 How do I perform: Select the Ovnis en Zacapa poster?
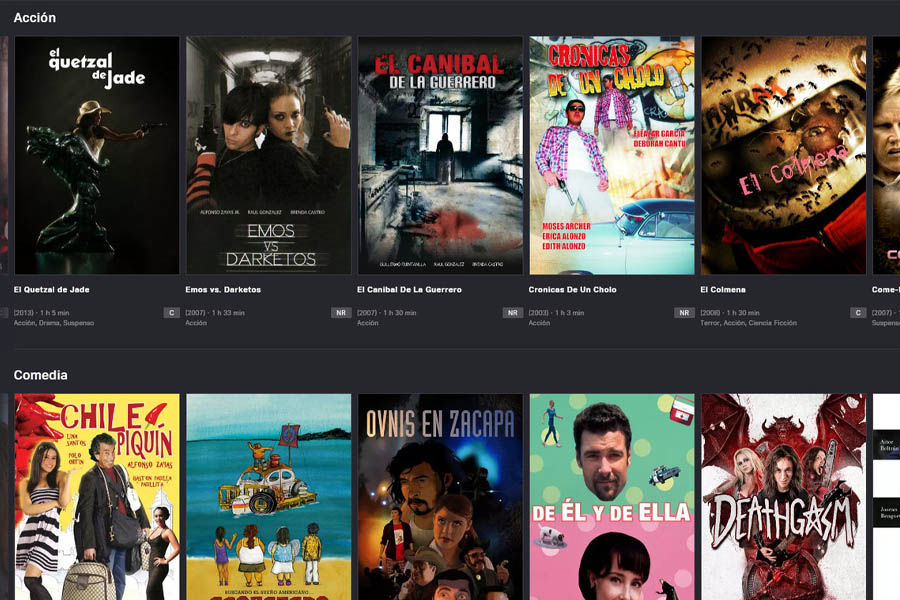[x=440, y=497]
